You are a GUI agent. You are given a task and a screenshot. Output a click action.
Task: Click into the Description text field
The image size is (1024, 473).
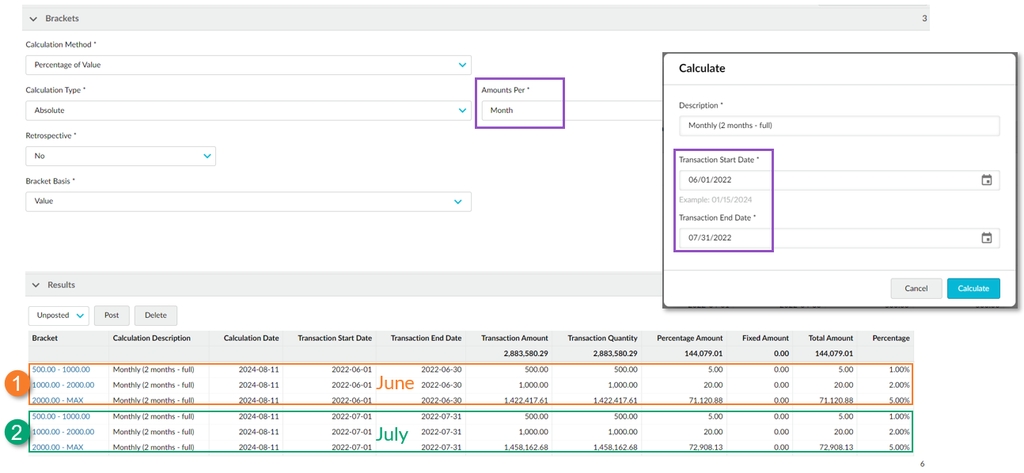tap(838, 126)
